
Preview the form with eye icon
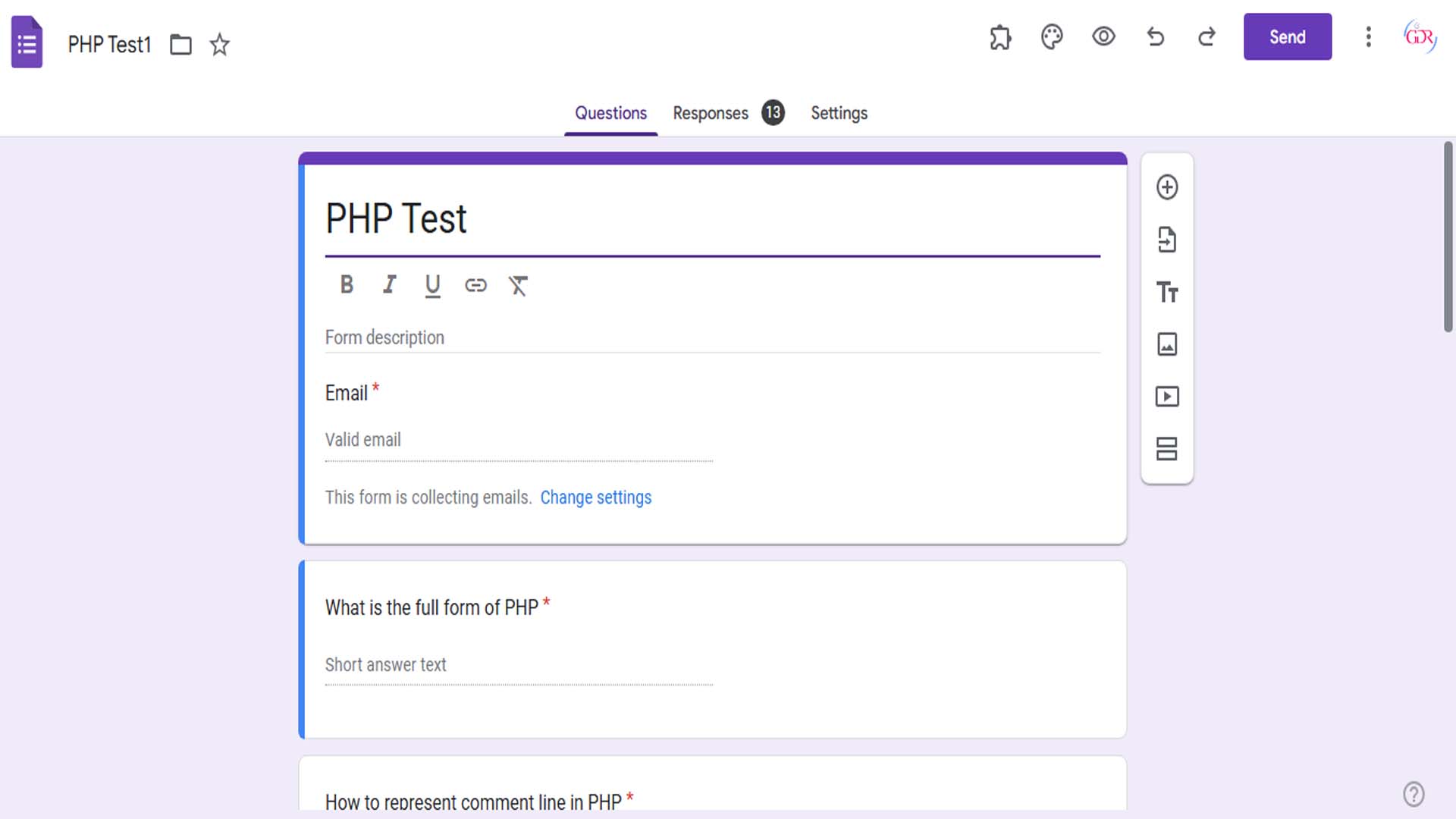(x=1103, y=36)
